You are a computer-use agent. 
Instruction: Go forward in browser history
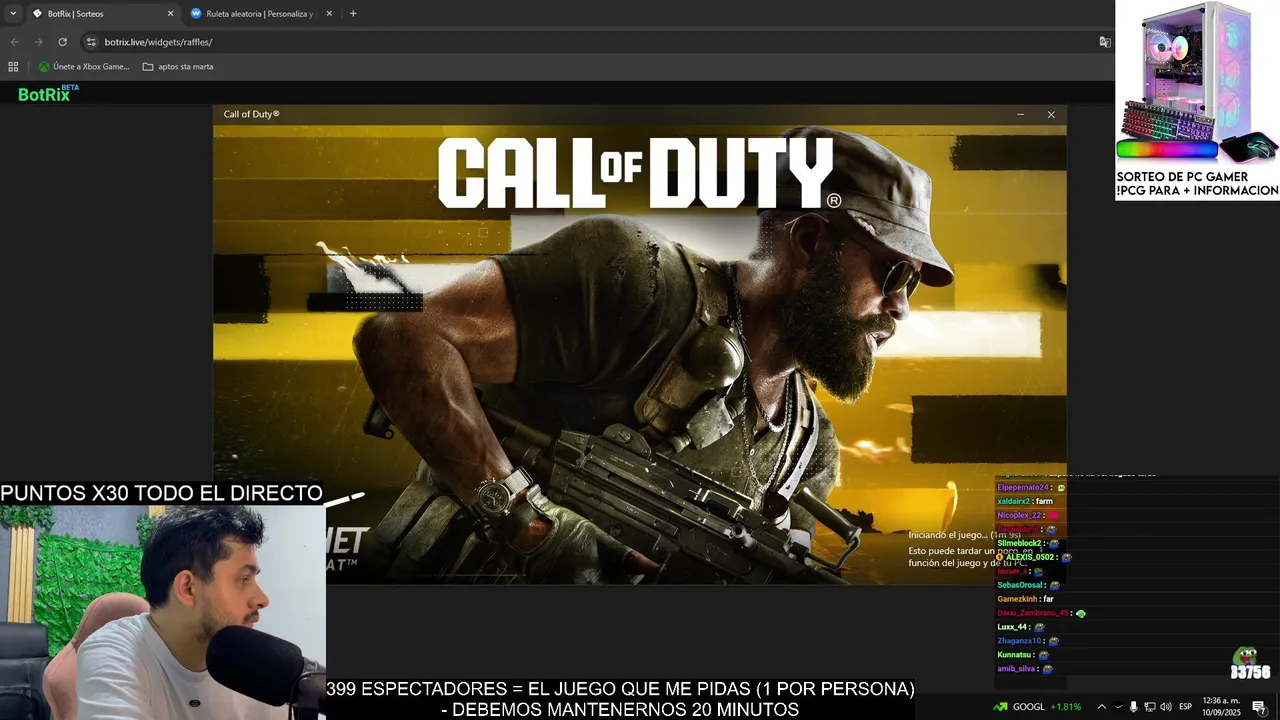click(38, 42)
